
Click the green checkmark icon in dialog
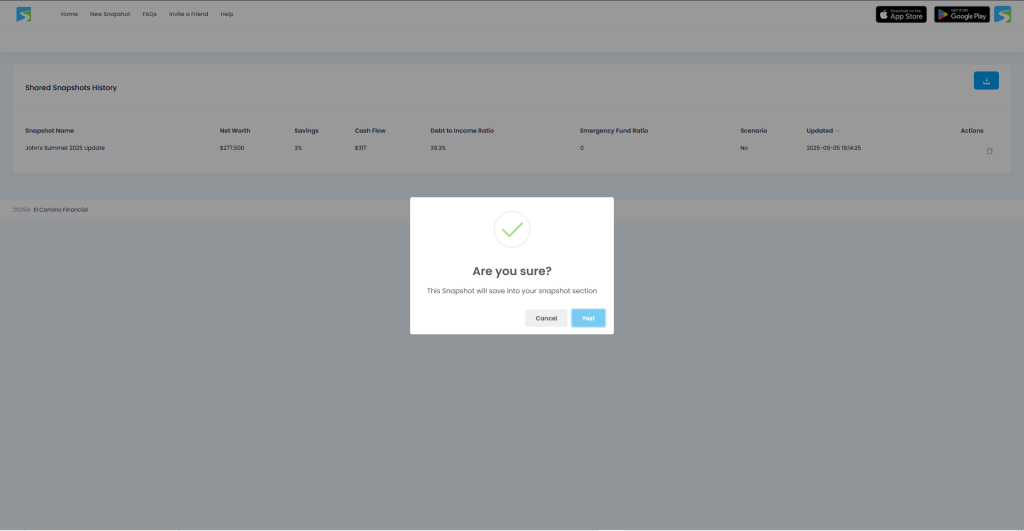(x=511, y=229)
